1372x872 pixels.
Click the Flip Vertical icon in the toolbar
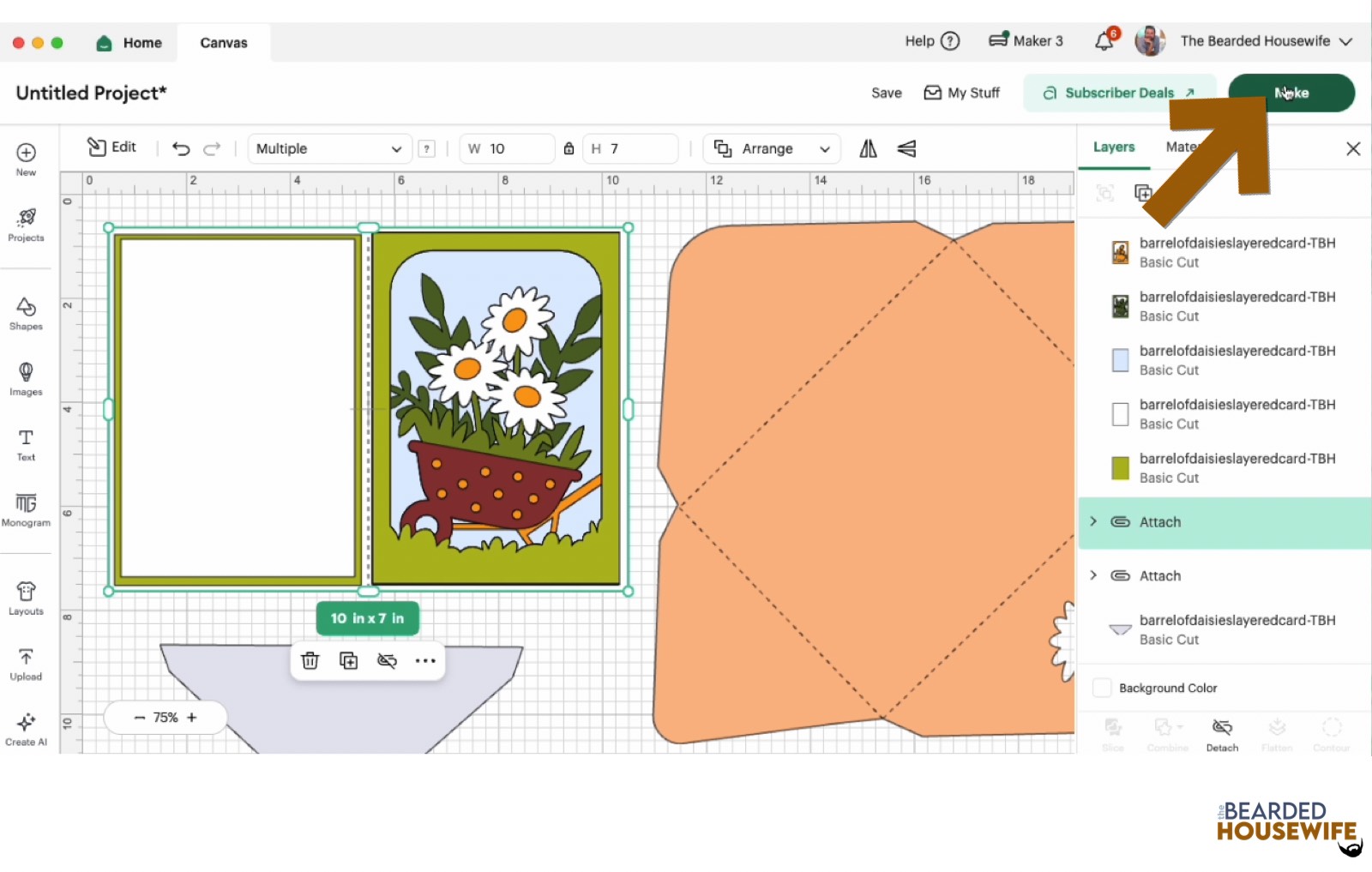(906, 148)
